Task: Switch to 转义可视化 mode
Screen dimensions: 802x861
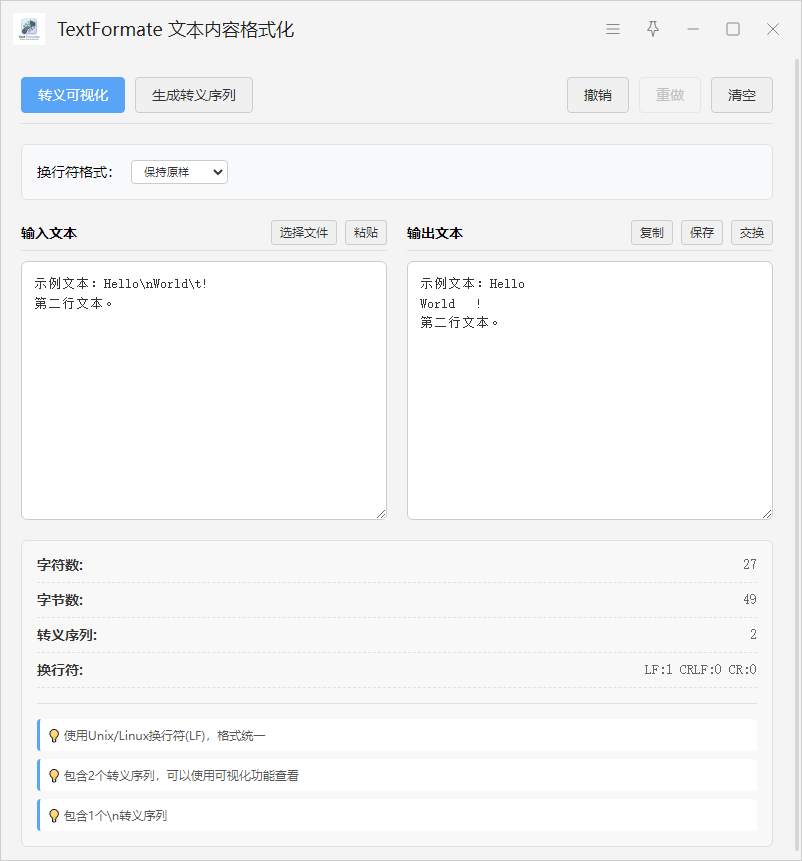Action: click(73, 95)
